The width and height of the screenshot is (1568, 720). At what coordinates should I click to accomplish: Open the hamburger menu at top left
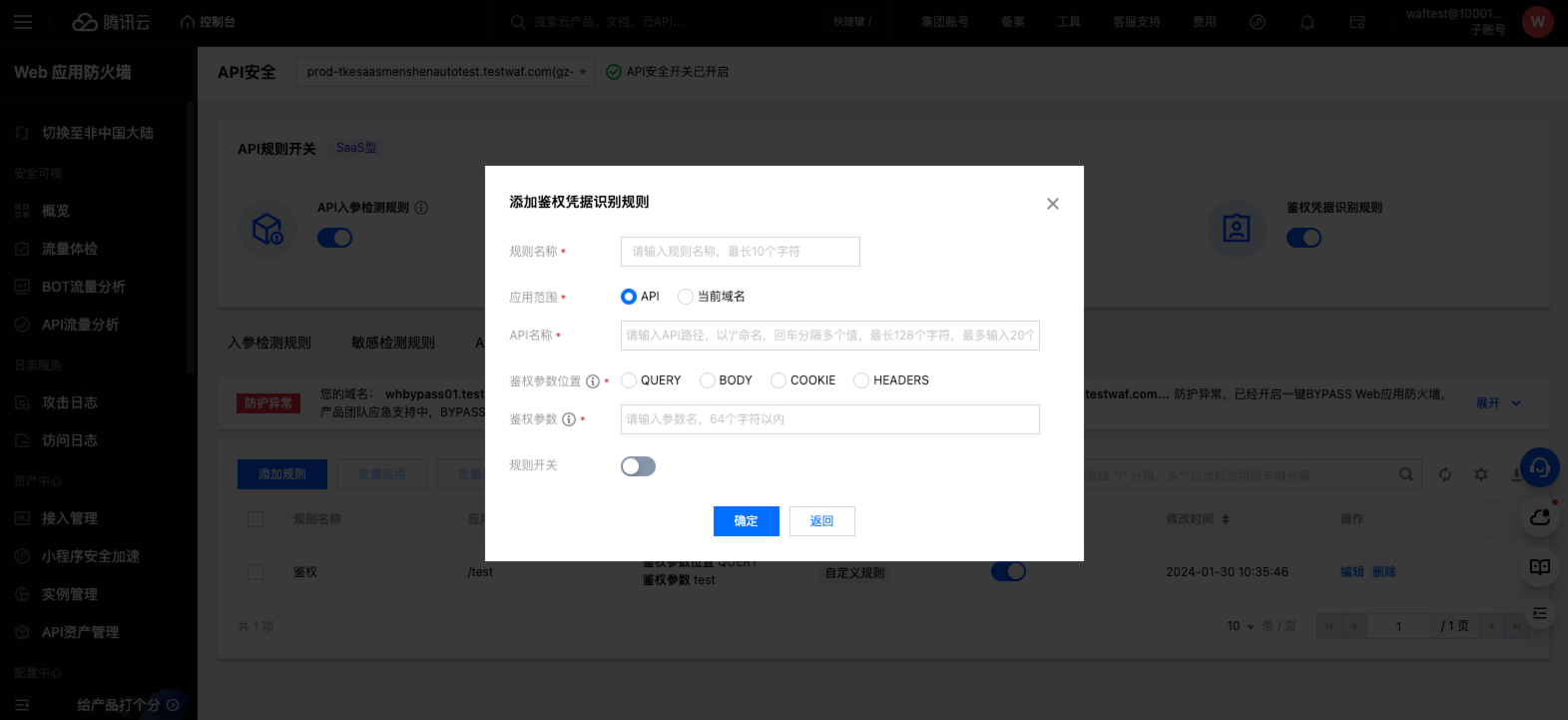(x=23, y=22)
